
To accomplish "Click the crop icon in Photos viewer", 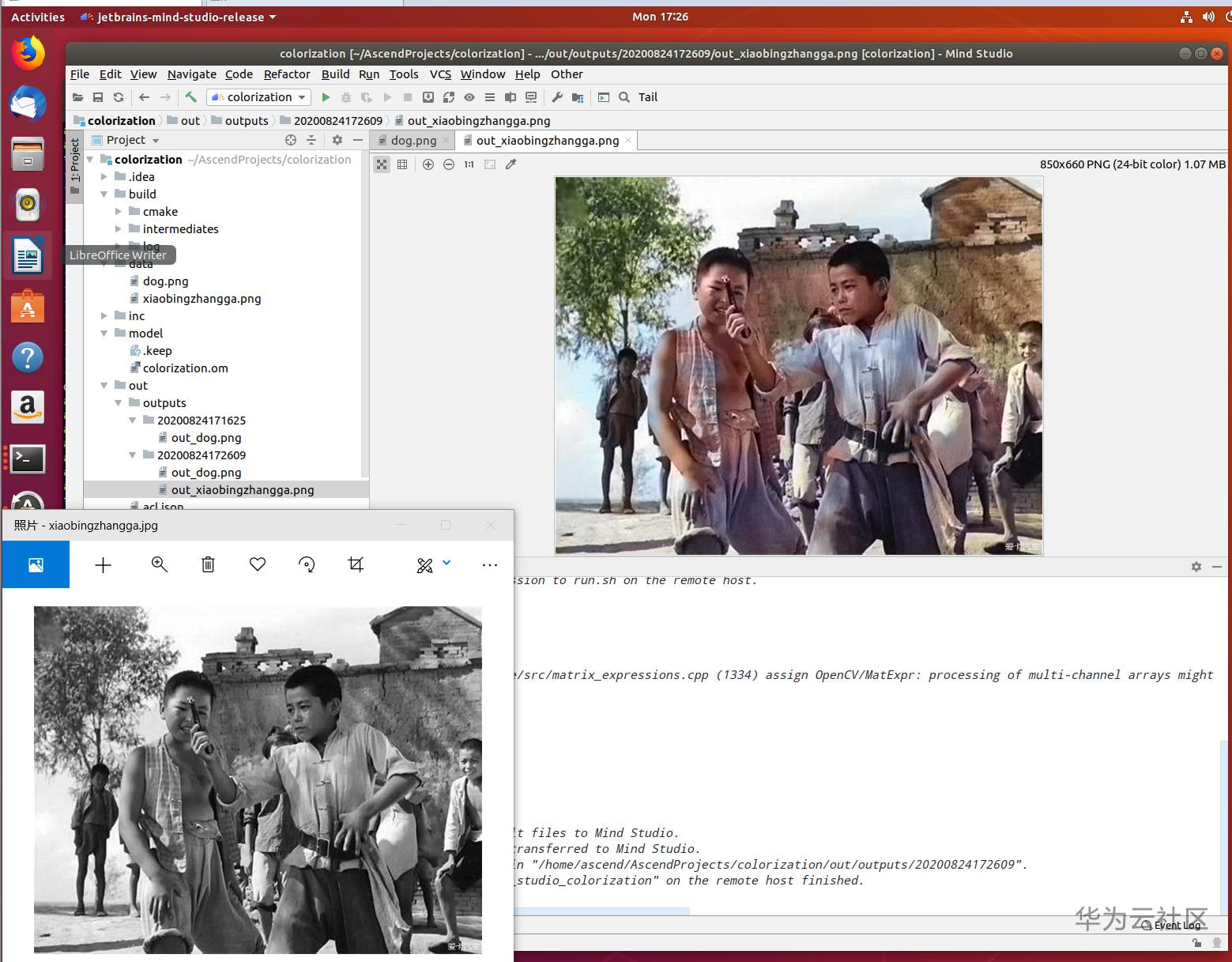I will (x=356, y=564).
